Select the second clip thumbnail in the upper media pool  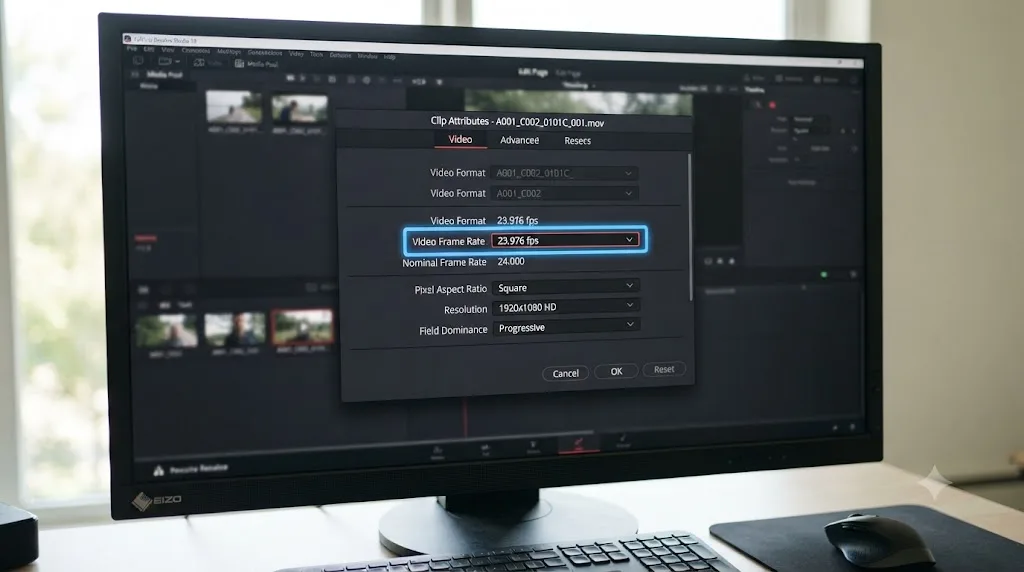(x=300, y=110)
